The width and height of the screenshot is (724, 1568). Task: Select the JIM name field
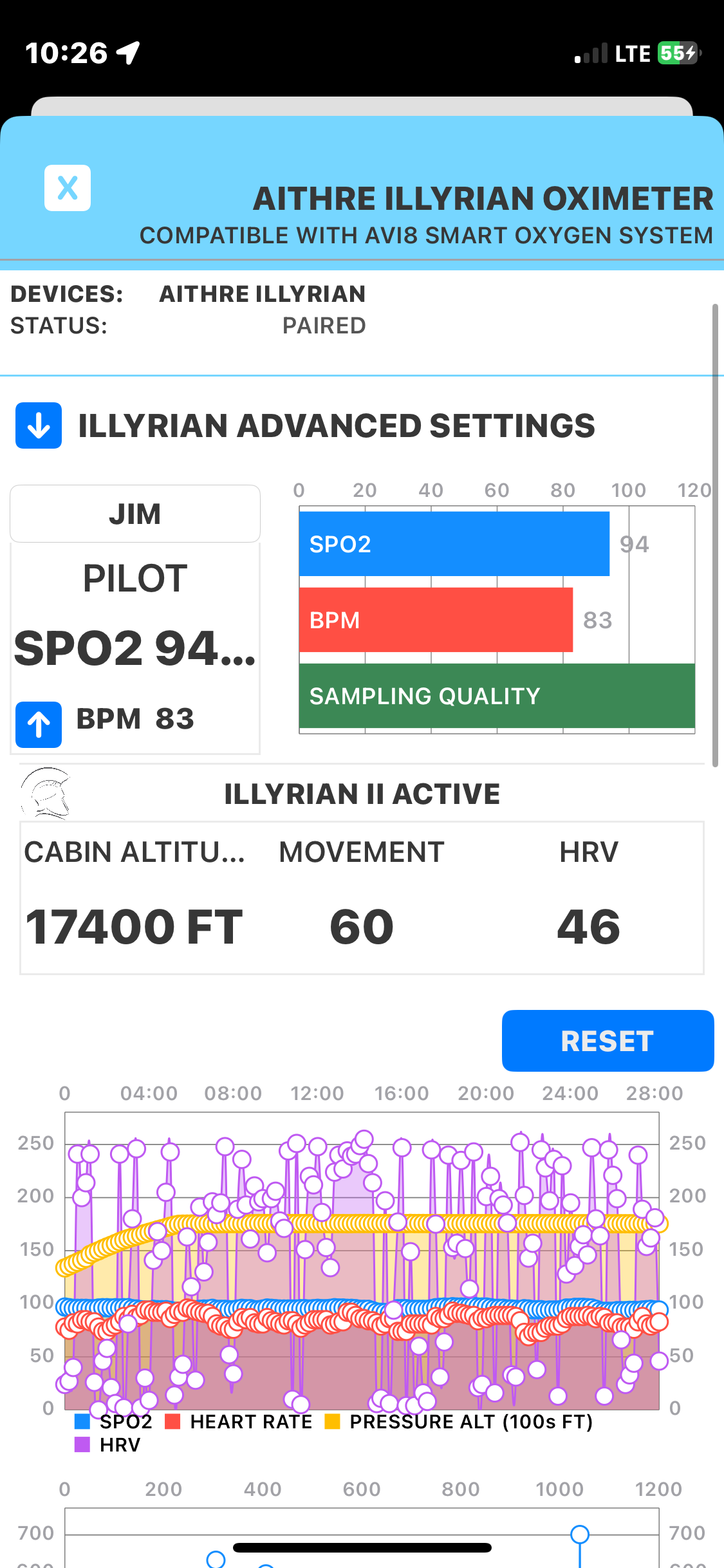(x=135, y=514)
